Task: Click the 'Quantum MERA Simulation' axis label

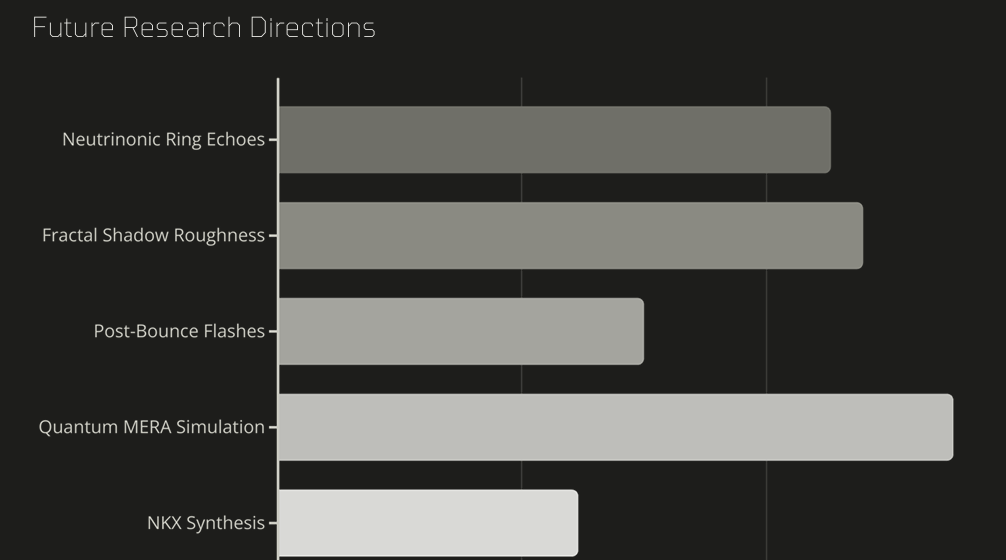Action: tap(151, 427)
